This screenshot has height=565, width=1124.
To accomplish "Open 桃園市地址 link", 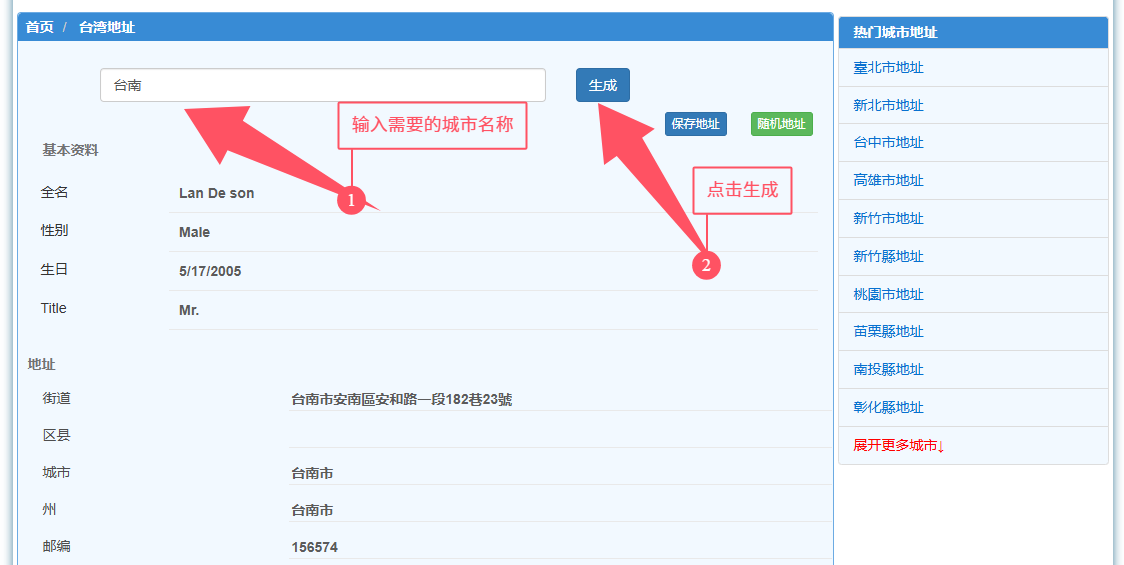I will [888, 294].
